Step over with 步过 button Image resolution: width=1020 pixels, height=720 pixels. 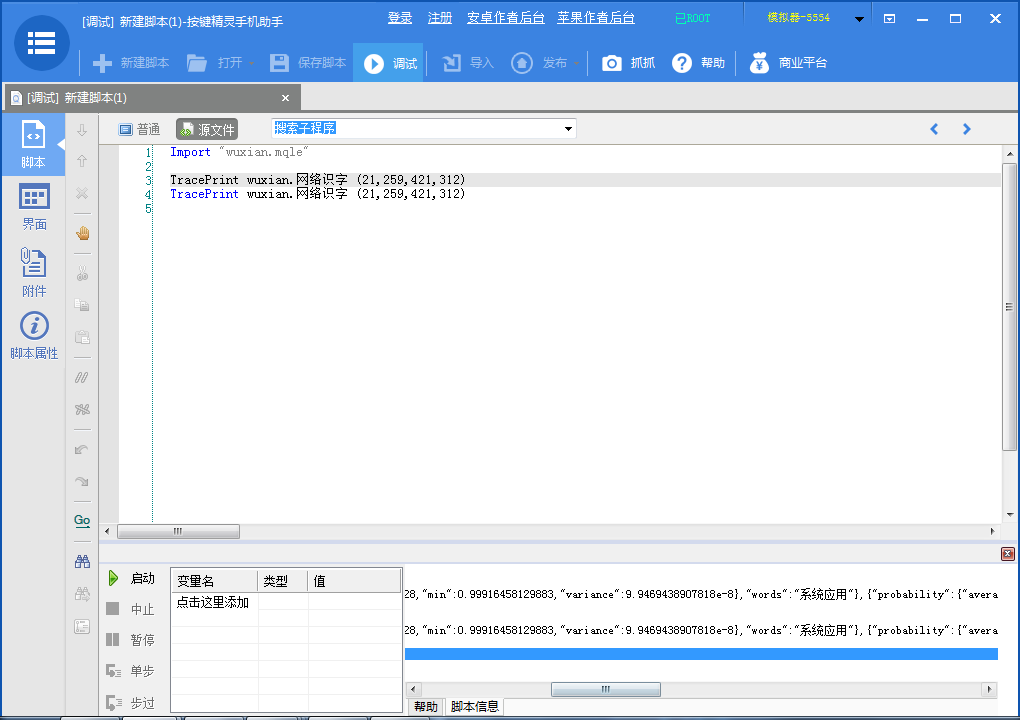click(x=131, y=703)
